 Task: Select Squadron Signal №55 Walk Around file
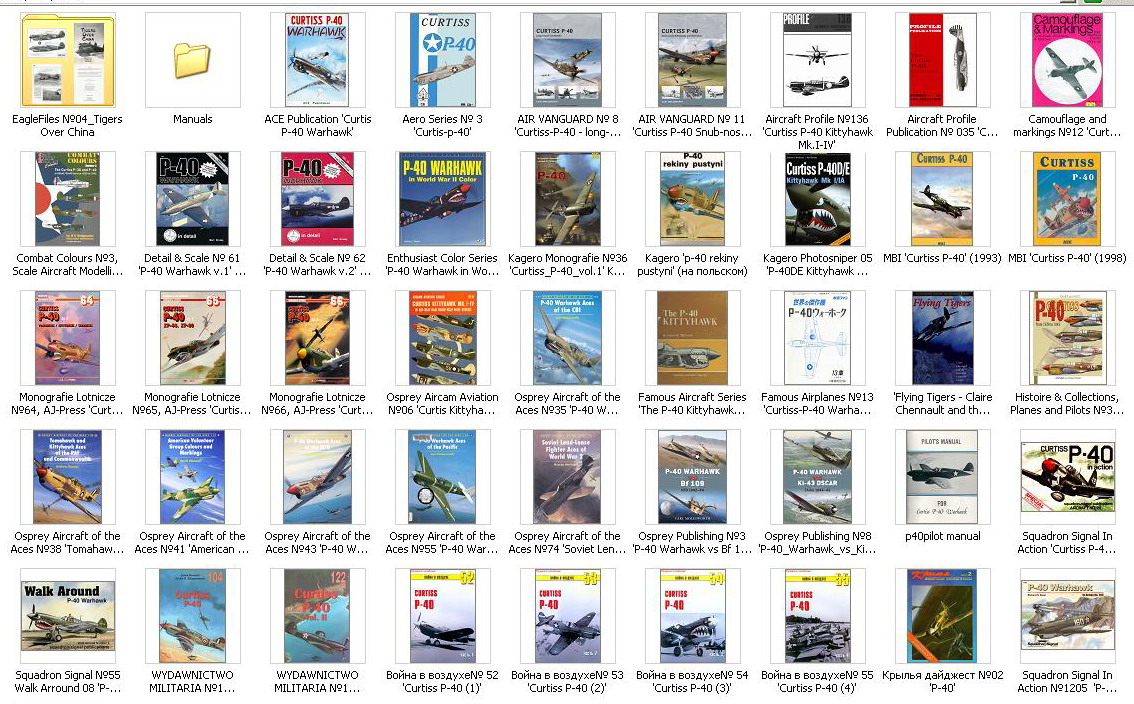click(67, 616)
